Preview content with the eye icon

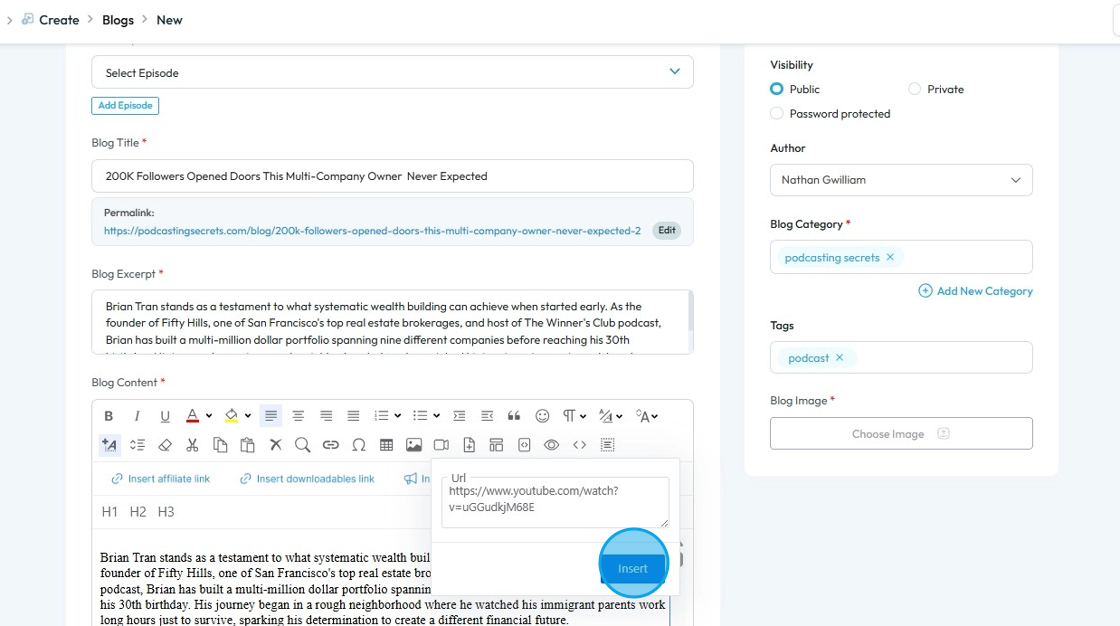click(551, 445)
